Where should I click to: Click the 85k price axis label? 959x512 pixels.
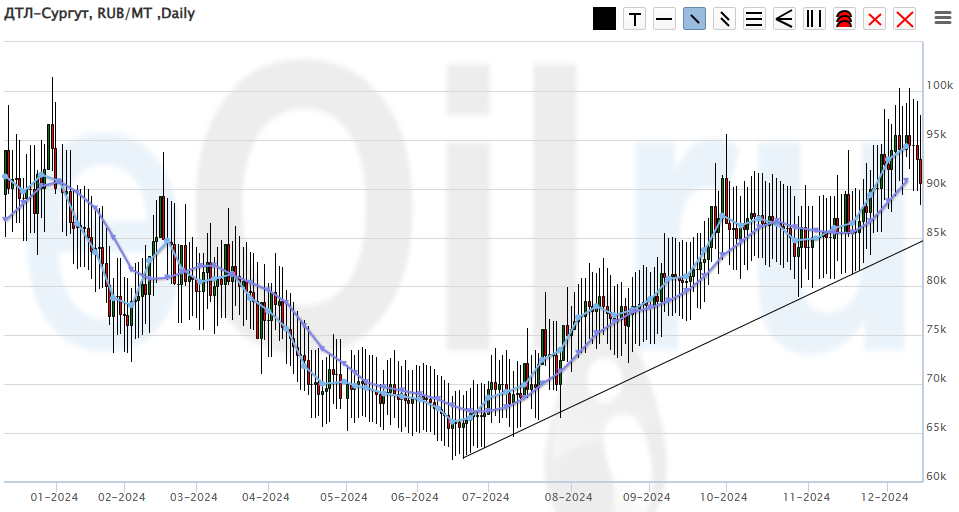(936, 232)
